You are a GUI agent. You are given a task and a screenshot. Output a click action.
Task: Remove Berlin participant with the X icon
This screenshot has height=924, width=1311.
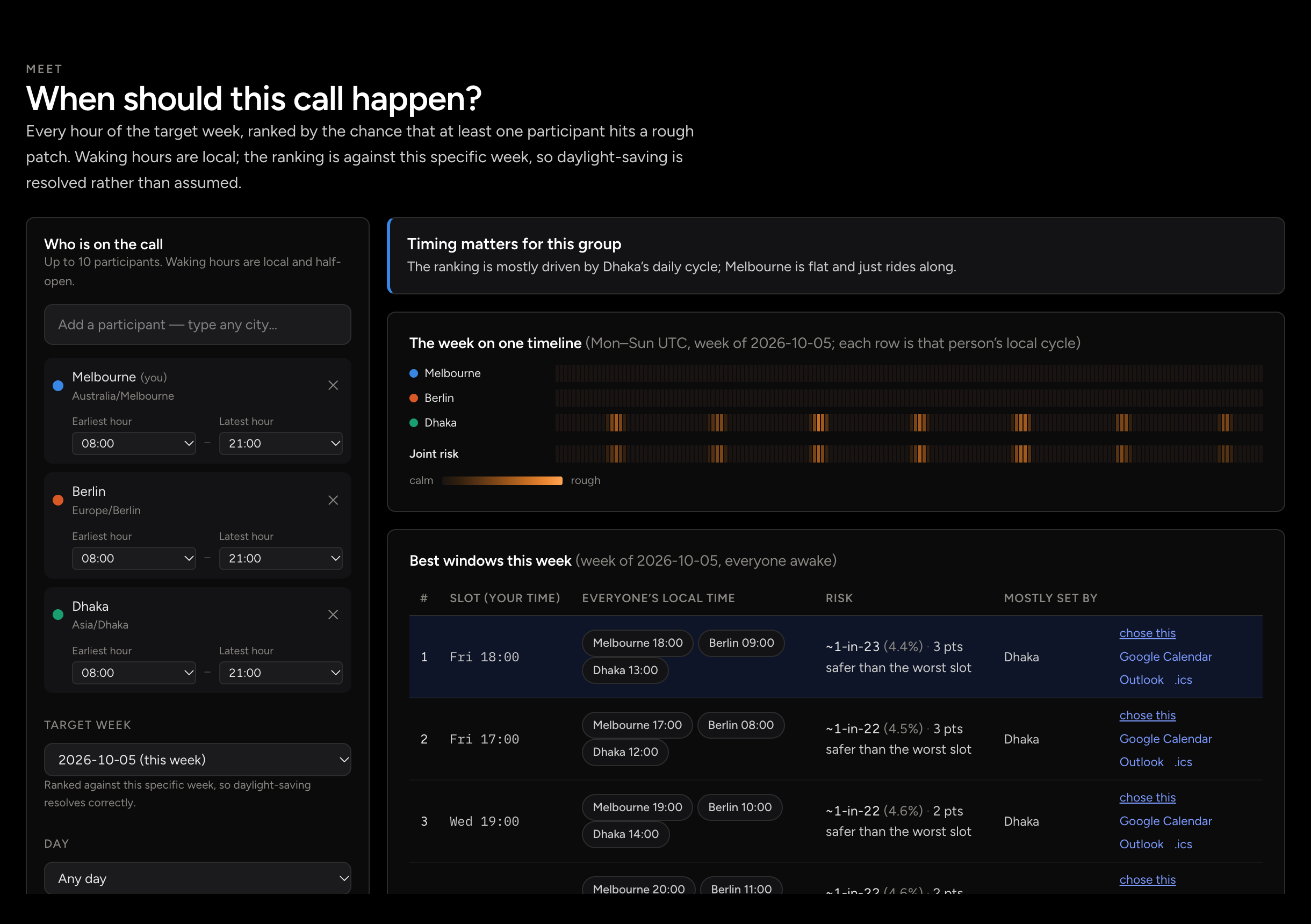(333, 500)
